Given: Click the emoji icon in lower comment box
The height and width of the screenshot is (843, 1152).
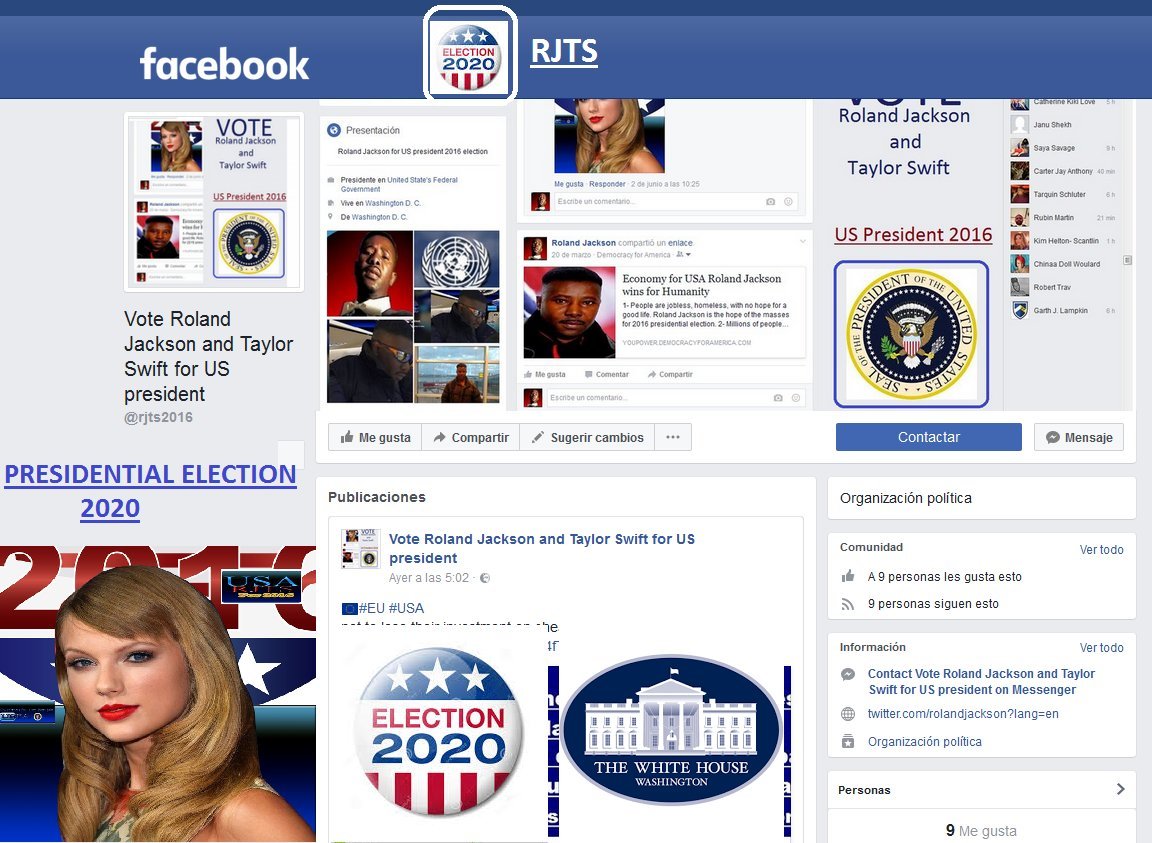Looking at the screenshot, I should pos(796,398).
